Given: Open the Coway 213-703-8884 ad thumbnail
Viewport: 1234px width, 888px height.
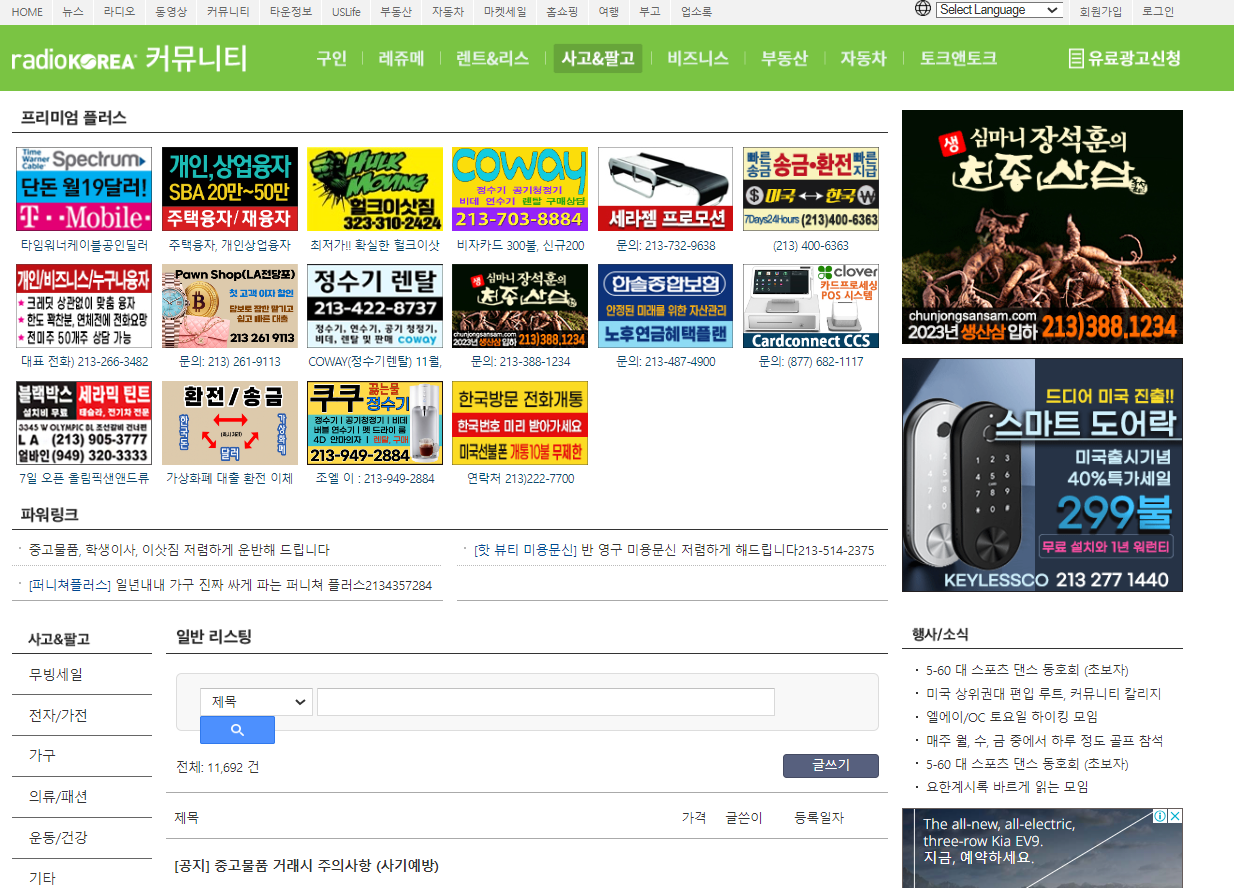Looking at the screenshot, I should (520, 189).
